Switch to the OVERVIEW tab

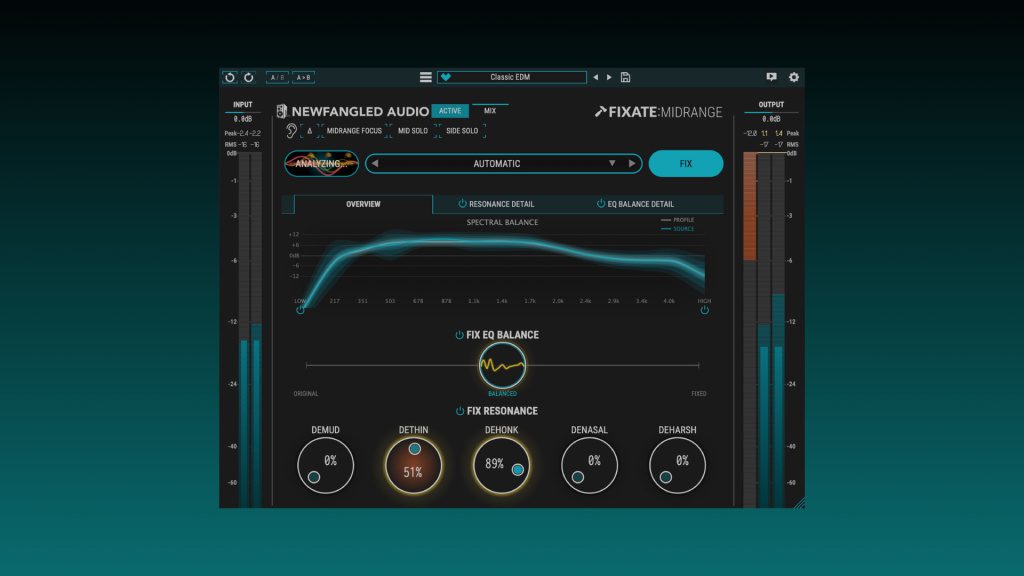363,204
